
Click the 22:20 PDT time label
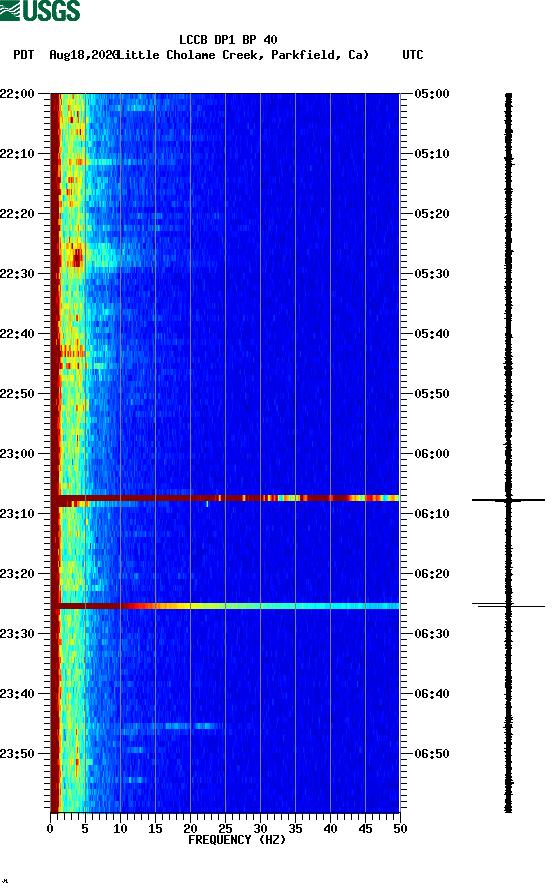click(x=17, y=214)
